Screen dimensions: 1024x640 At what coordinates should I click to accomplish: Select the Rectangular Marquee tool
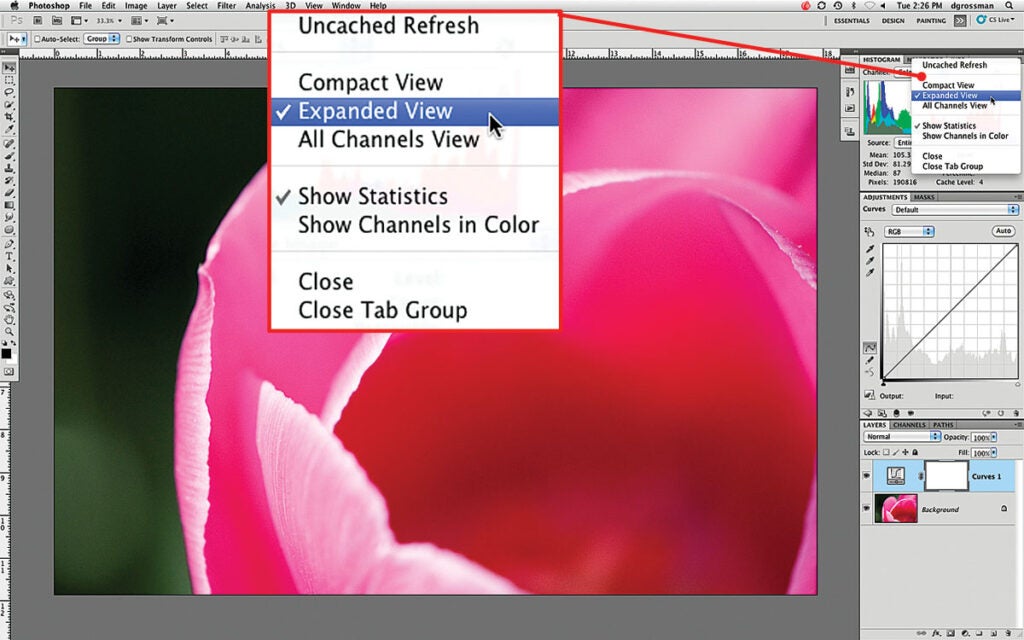point(9,80)
